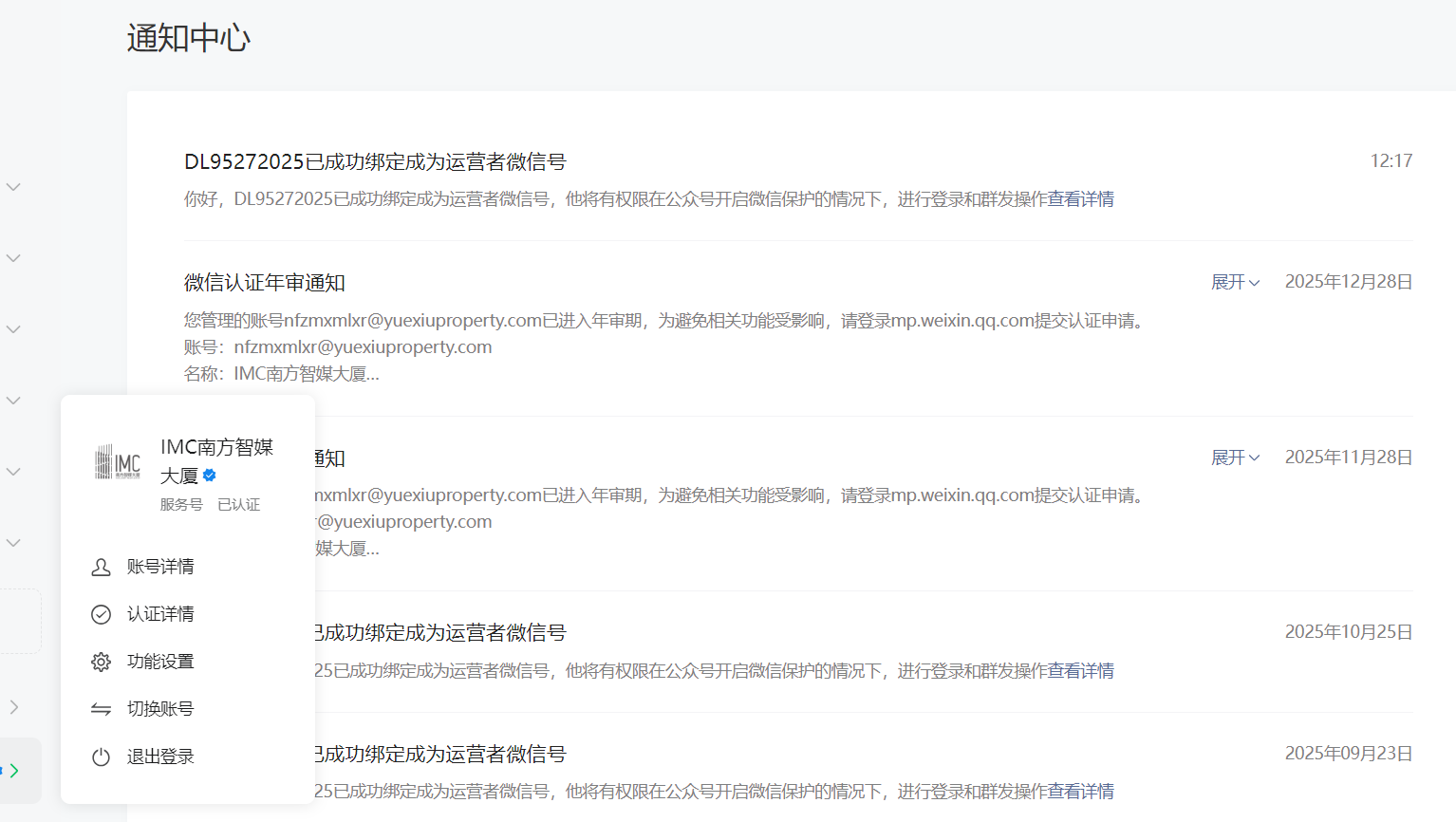Open 查看详情 link in the 2025年10月25日 notification

1081,671
